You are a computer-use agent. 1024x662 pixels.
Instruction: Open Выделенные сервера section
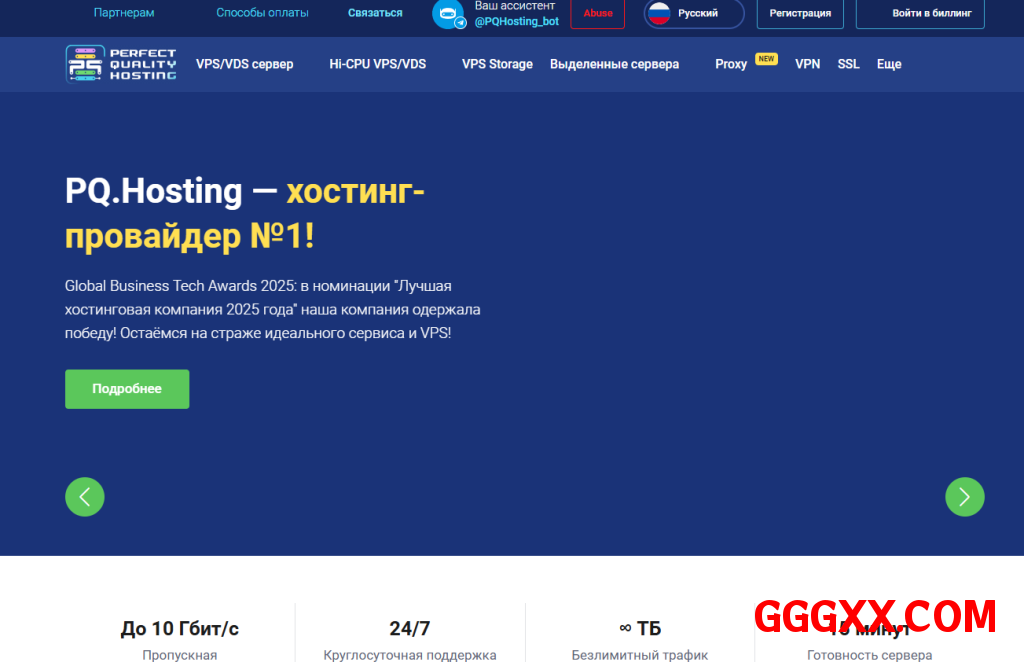click(614, 64)
